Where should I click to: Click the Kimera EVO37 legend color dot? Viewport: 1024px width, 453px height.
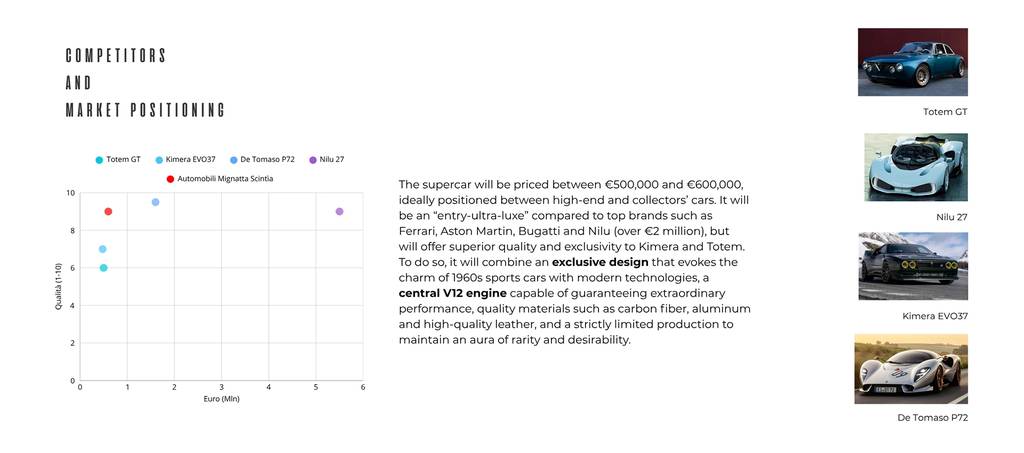159,160
